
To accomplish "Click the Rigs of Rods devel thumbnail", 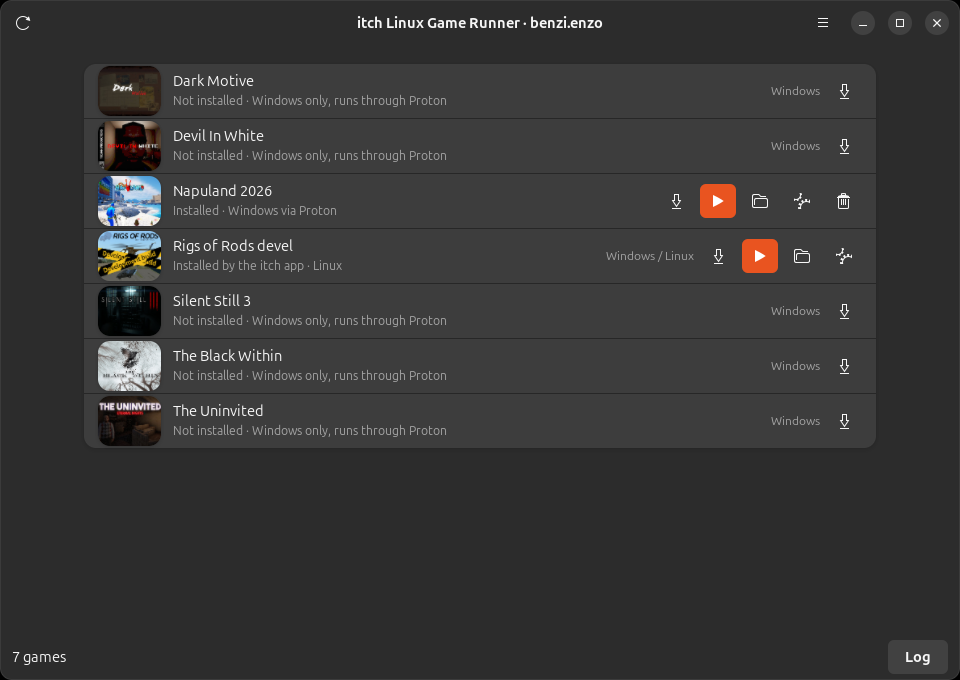I will tap(129, 256).
